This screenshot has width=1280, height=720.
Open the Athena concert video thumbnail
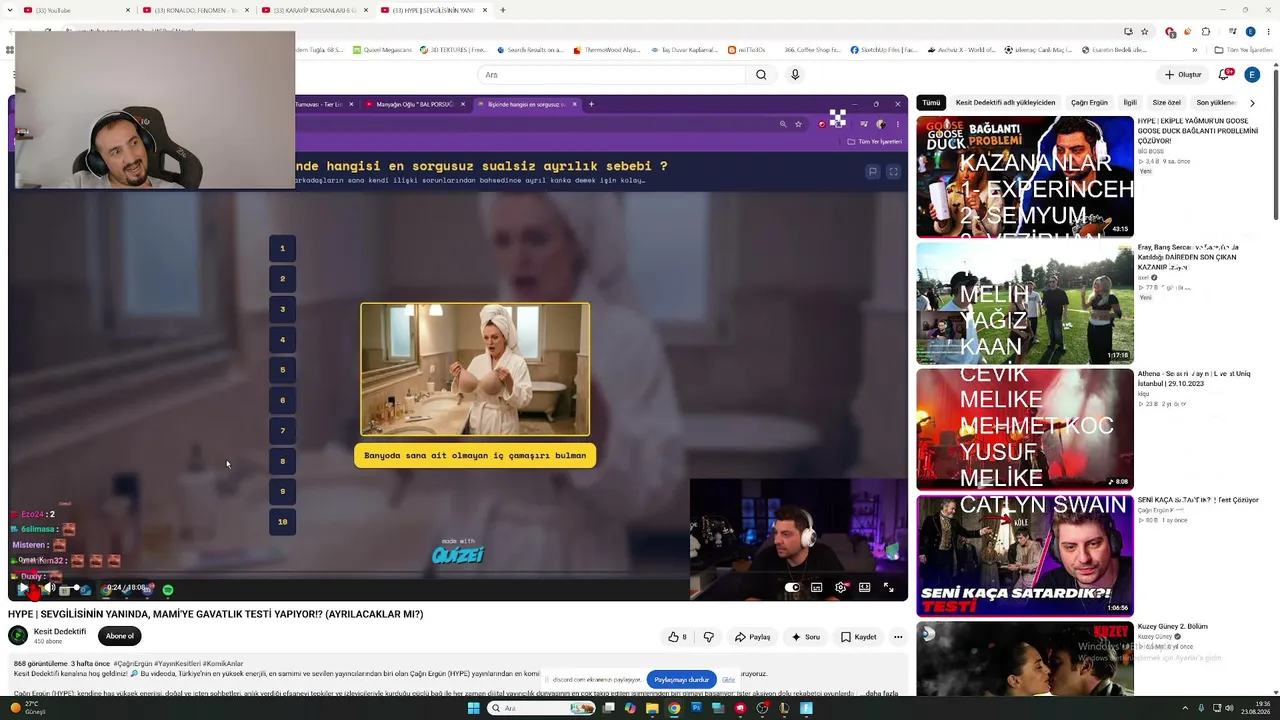click(1025, 430)
